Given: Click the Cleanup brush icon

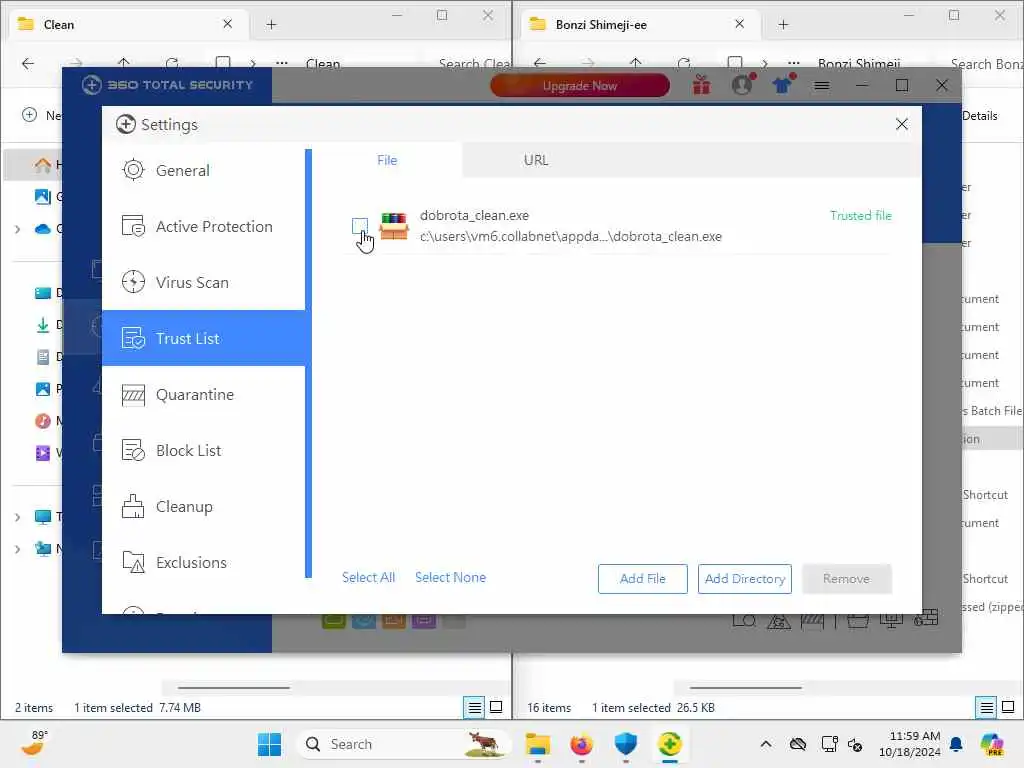Looking at the screenshot, I should [133, 507].
